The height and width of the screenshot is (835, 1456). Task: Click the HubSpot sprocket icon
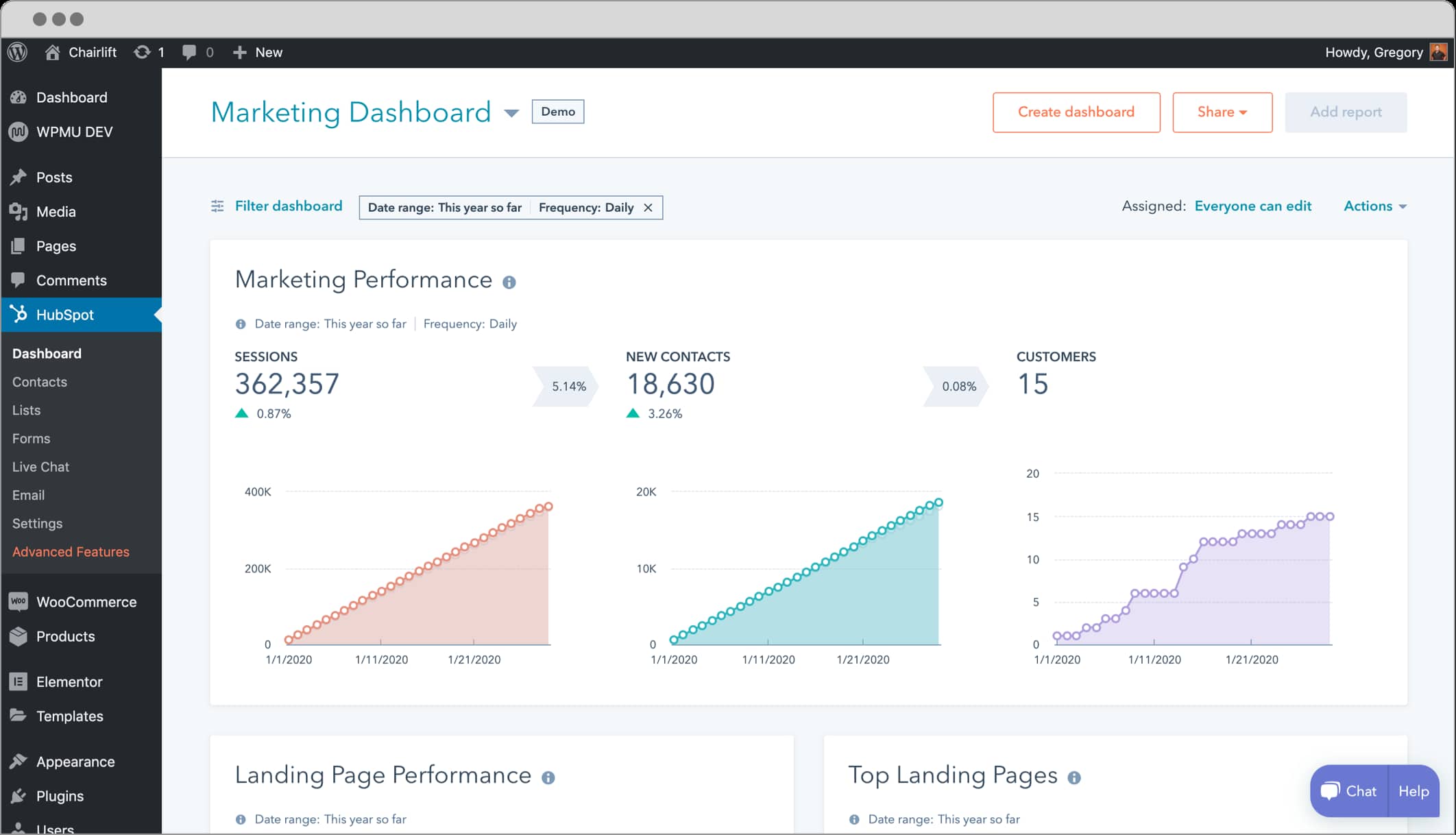(19, 315)
